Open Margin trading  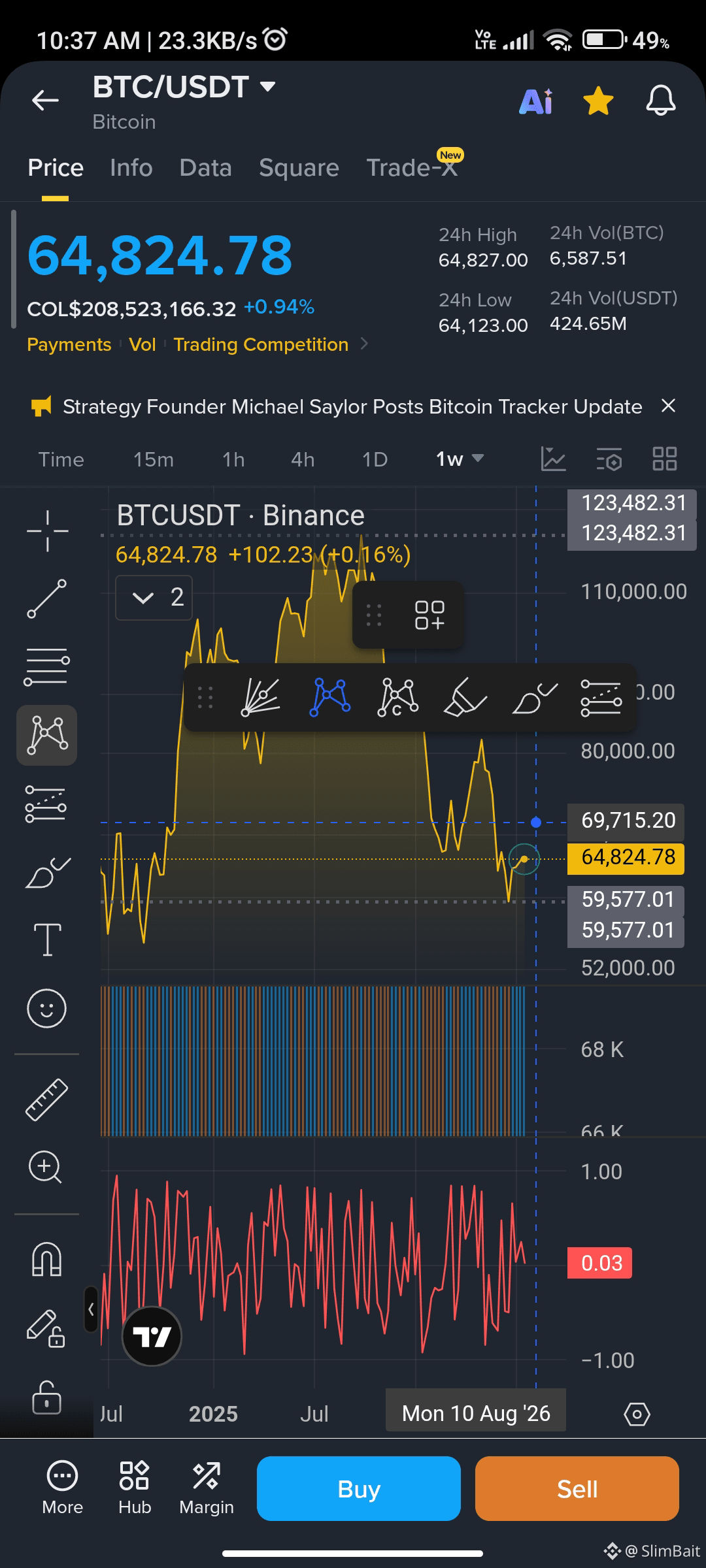click(x=207, y=1488)
